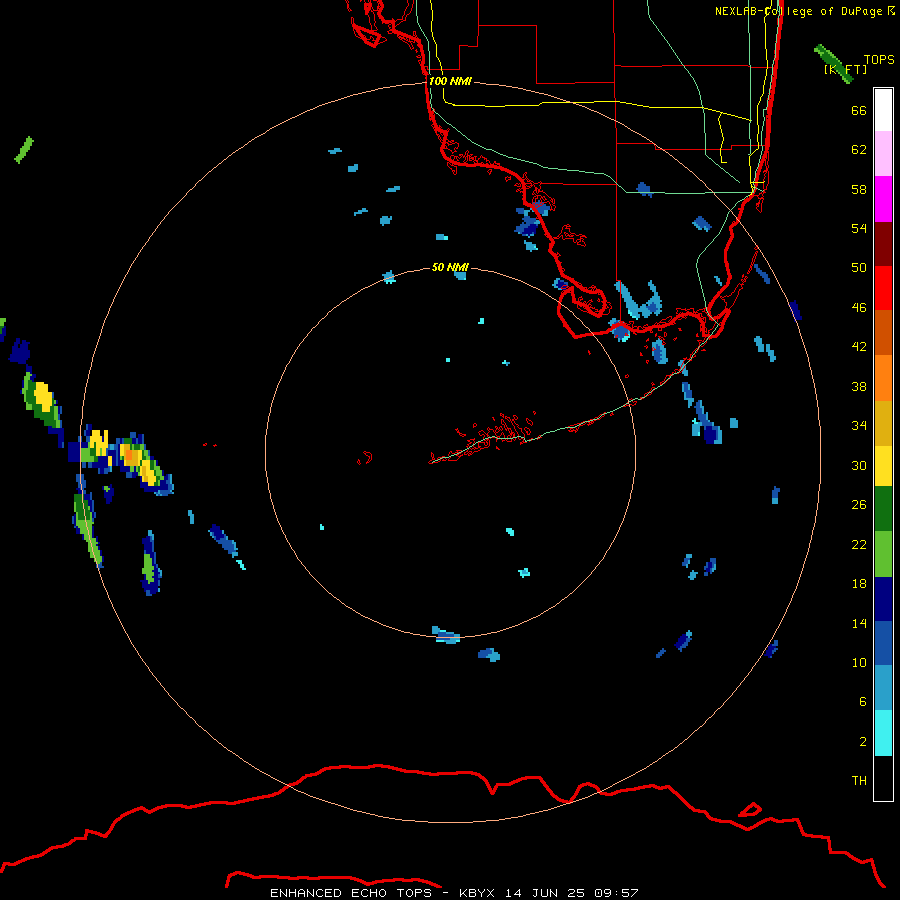Click the legend value "34"
Image resolution: width=900 pixels, height=900 pixels.
[x=859, y=425]
